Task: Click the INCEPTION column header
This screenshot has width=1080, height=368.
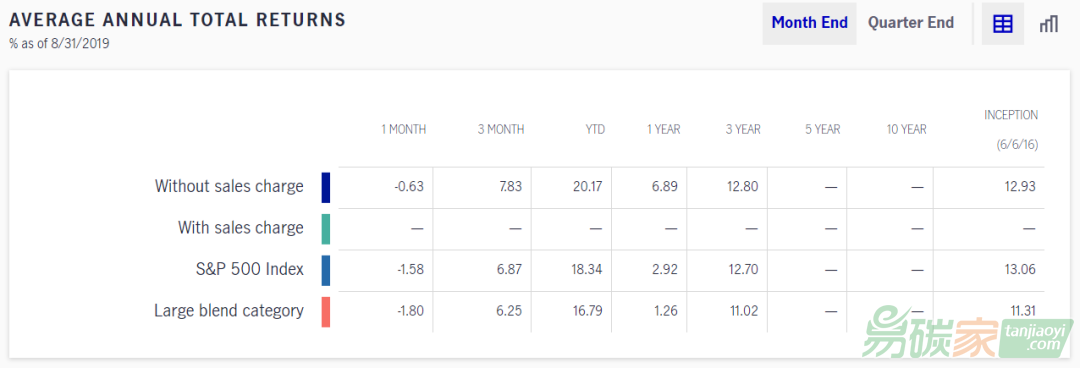Action: coord(1010,130)
